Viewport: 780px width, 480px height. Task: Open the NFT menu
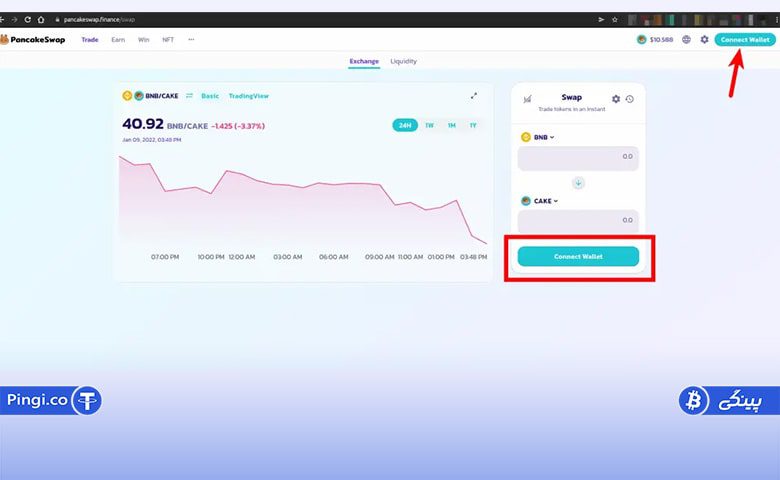pyautogui.click(x=168, y=39)
